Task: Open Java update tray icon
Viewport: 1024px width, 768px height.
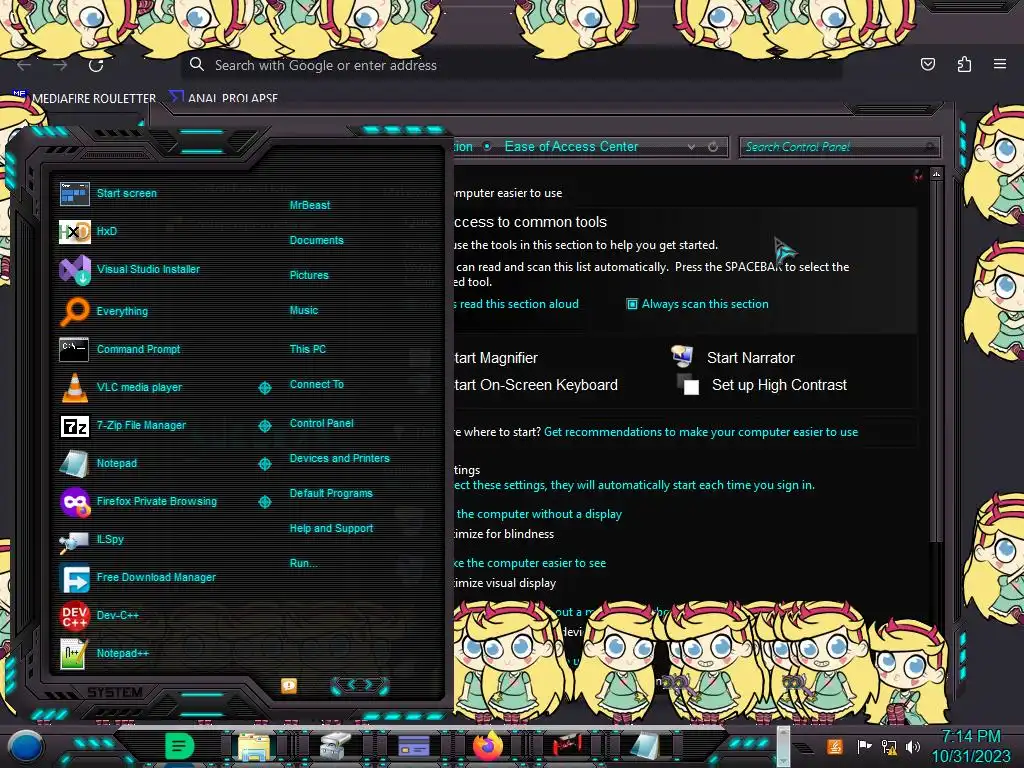Action: pyautogui.click(x=835, y=746)
